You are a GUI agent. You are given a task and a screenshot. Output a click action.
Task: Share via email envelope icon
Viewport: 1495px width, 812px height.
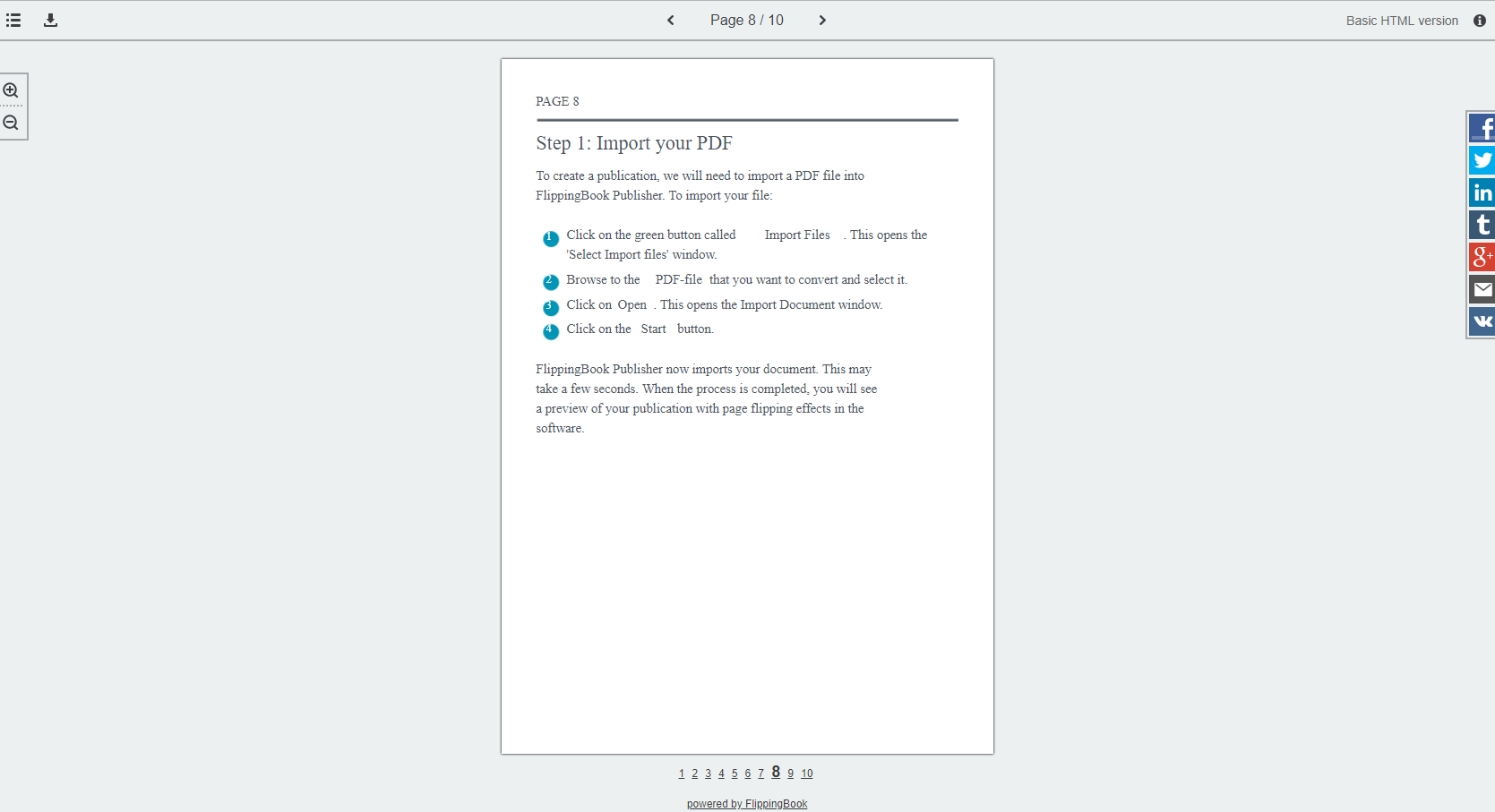pos(1482,289)
